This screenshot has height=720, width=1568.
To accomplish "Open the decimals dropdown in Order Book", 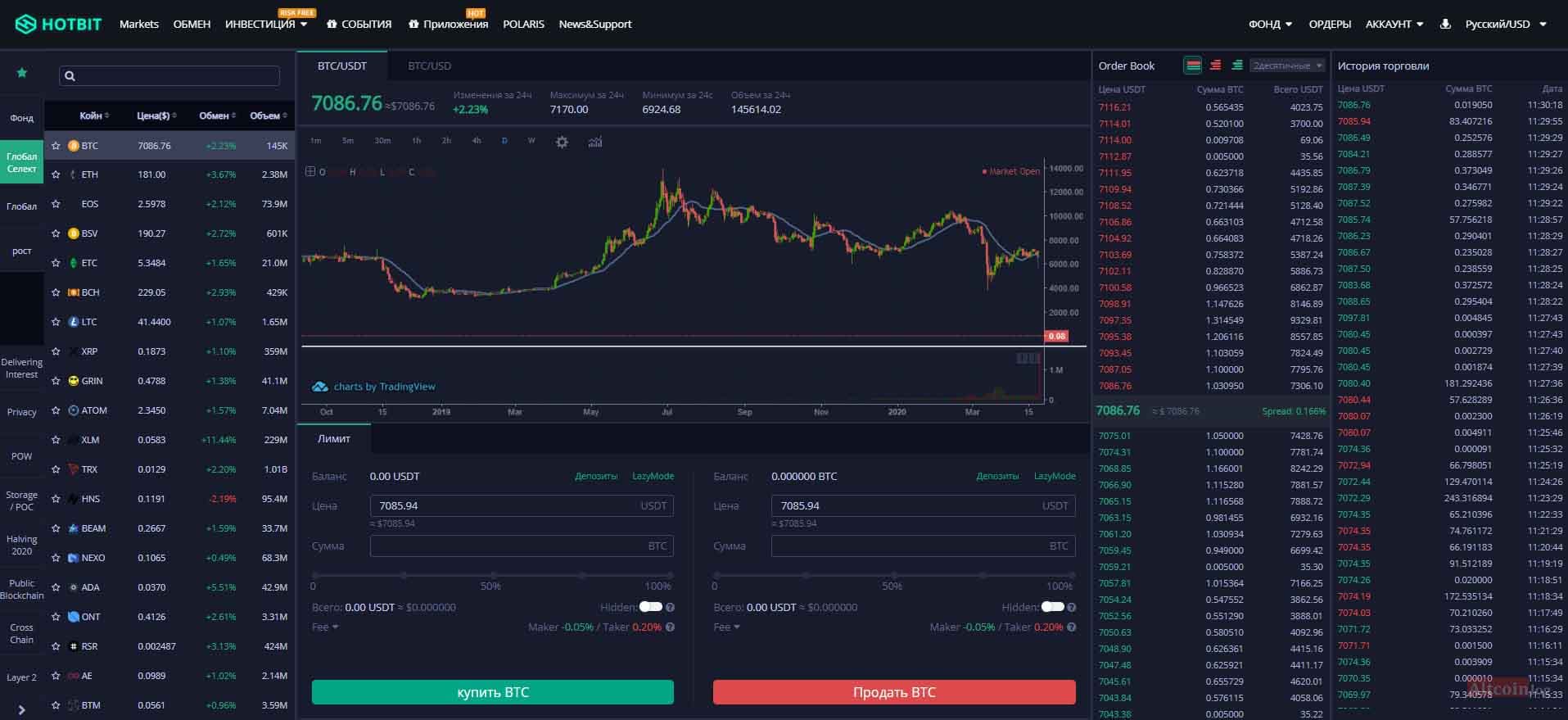I will click(1288, 66).
